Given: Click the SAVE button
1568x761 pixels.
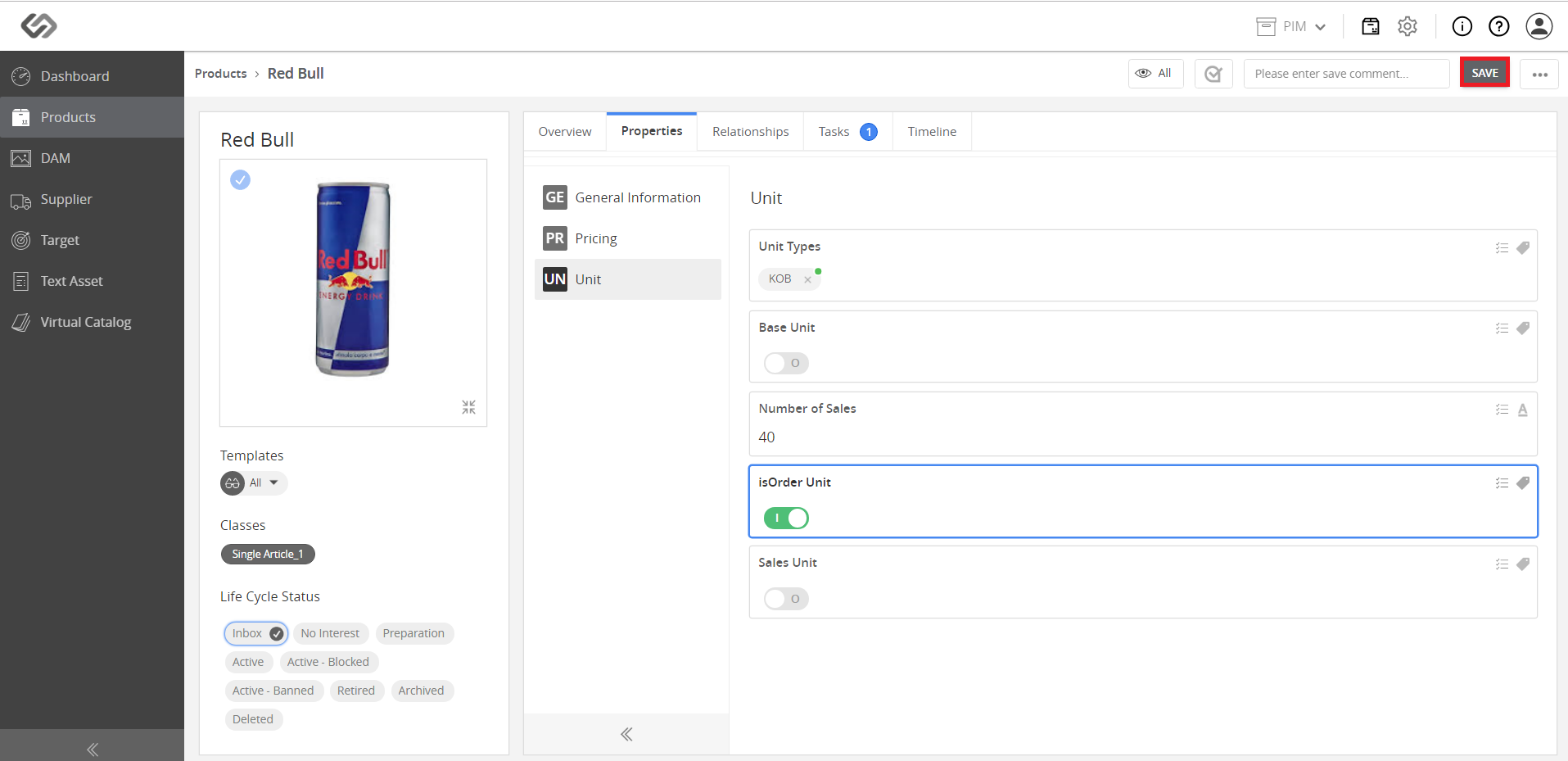Looking at the screenshot, I should tap(1484, 73).
